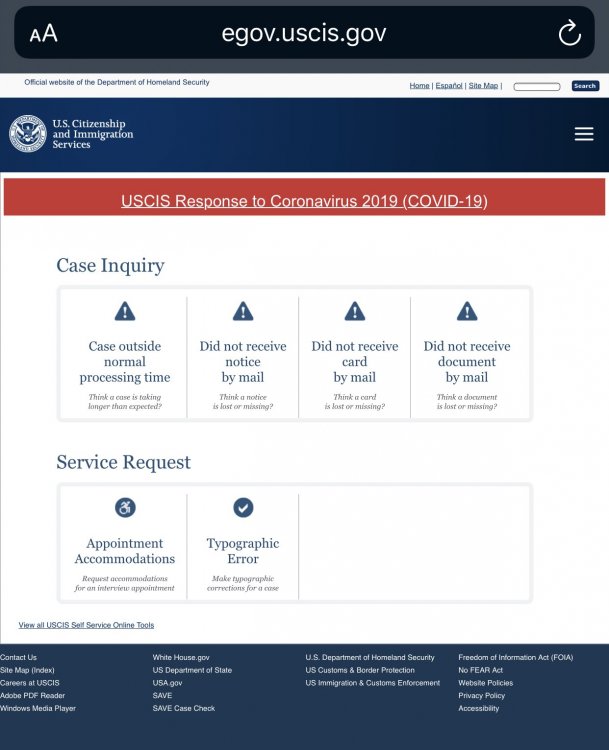Open Accessibility footer link
This screenshot has height=750, width=609.
click(x=478, y=708)
